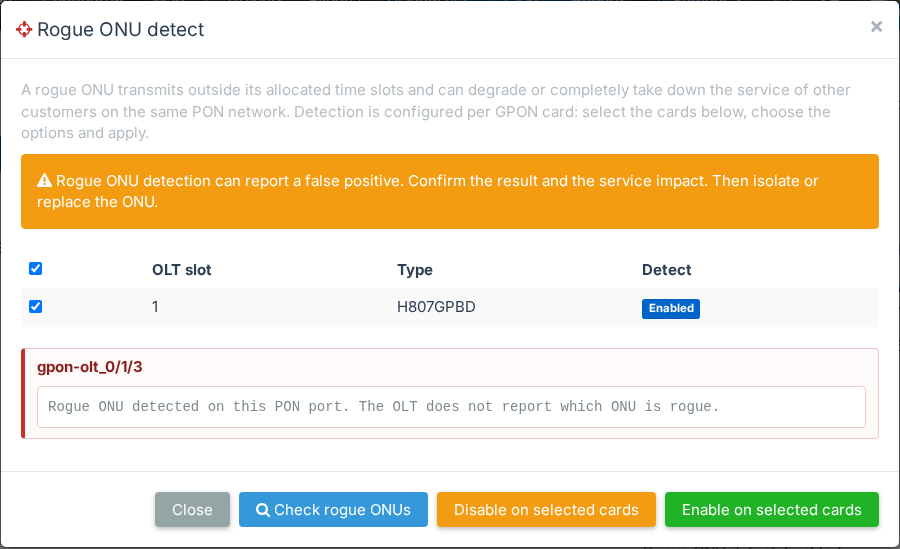
Task: Toggle the select-all checkbox in the table header
Action: [36, 269]
